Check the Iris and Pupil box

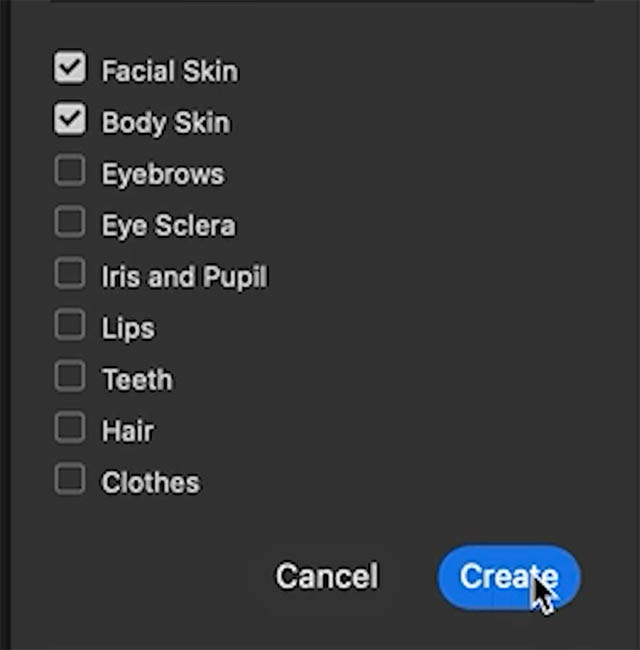[x=70, y=274]
